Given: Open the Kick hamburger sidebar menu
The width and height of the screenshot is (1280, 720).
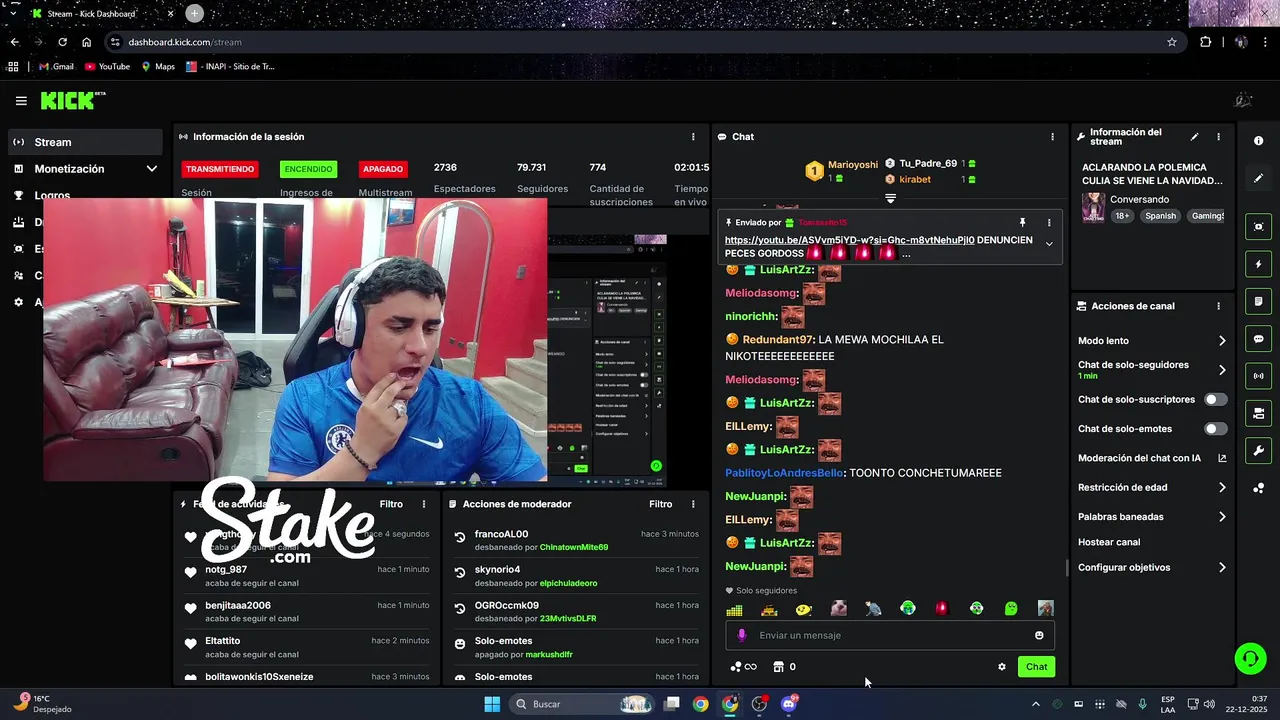Looking at the screenshot, I should (21, 101).
